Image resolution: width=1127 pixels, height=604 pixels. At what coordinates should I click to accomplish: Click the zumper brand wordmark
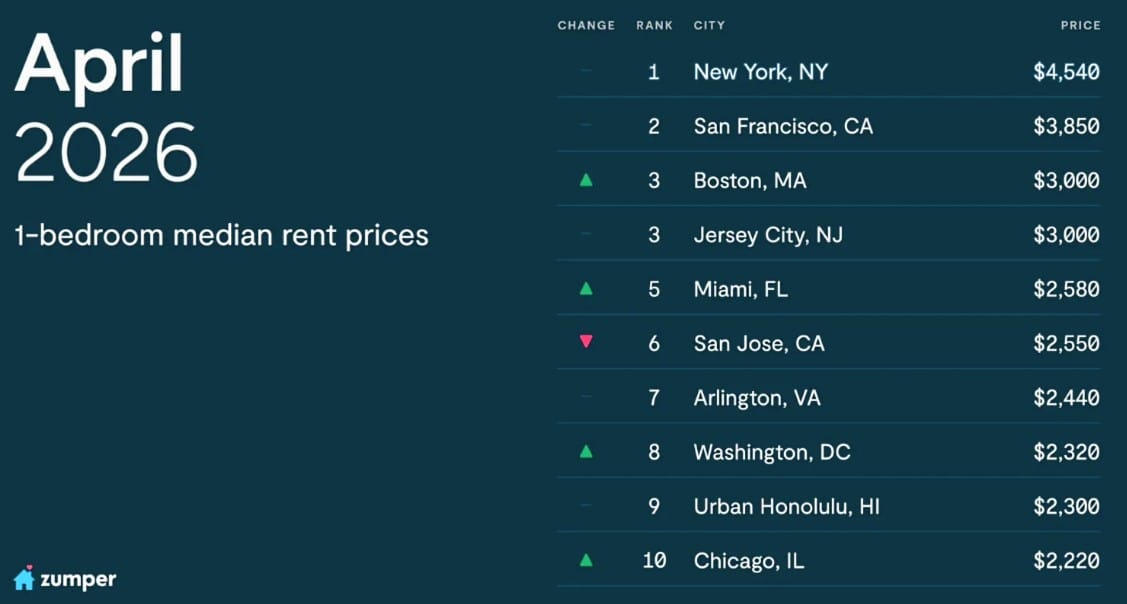click(78, 579)
